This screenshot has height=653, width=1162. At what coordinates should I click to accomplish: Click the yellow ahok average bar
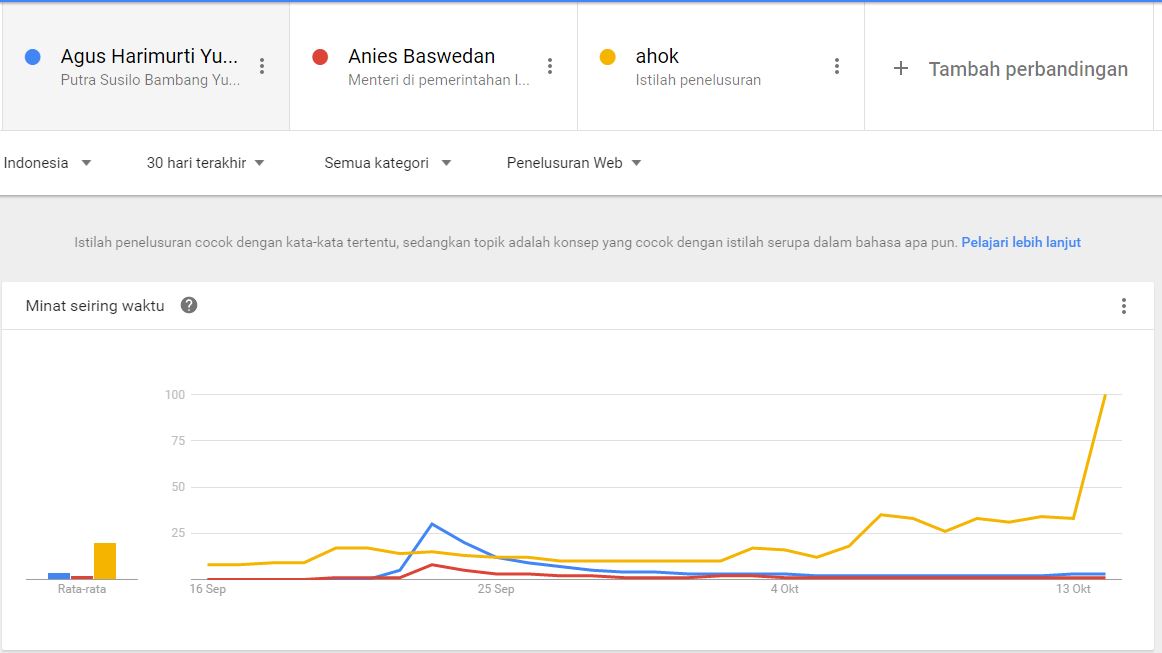105,561
